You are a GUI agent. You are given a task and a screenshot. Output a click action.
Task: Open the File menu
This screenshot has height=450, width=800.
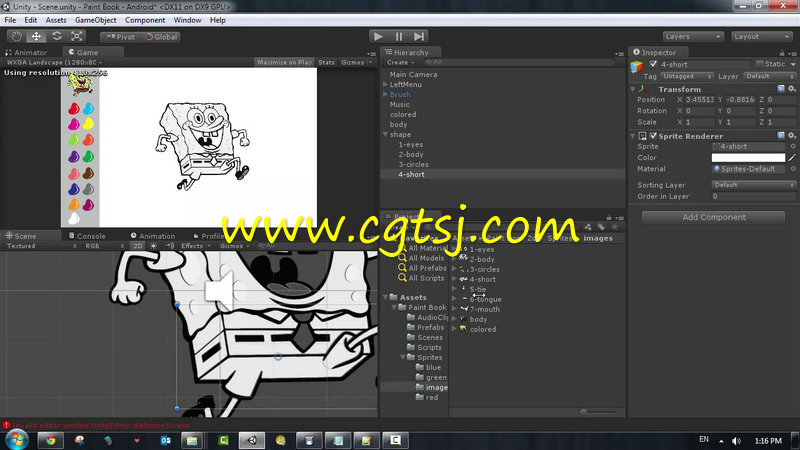pos(10,20)
